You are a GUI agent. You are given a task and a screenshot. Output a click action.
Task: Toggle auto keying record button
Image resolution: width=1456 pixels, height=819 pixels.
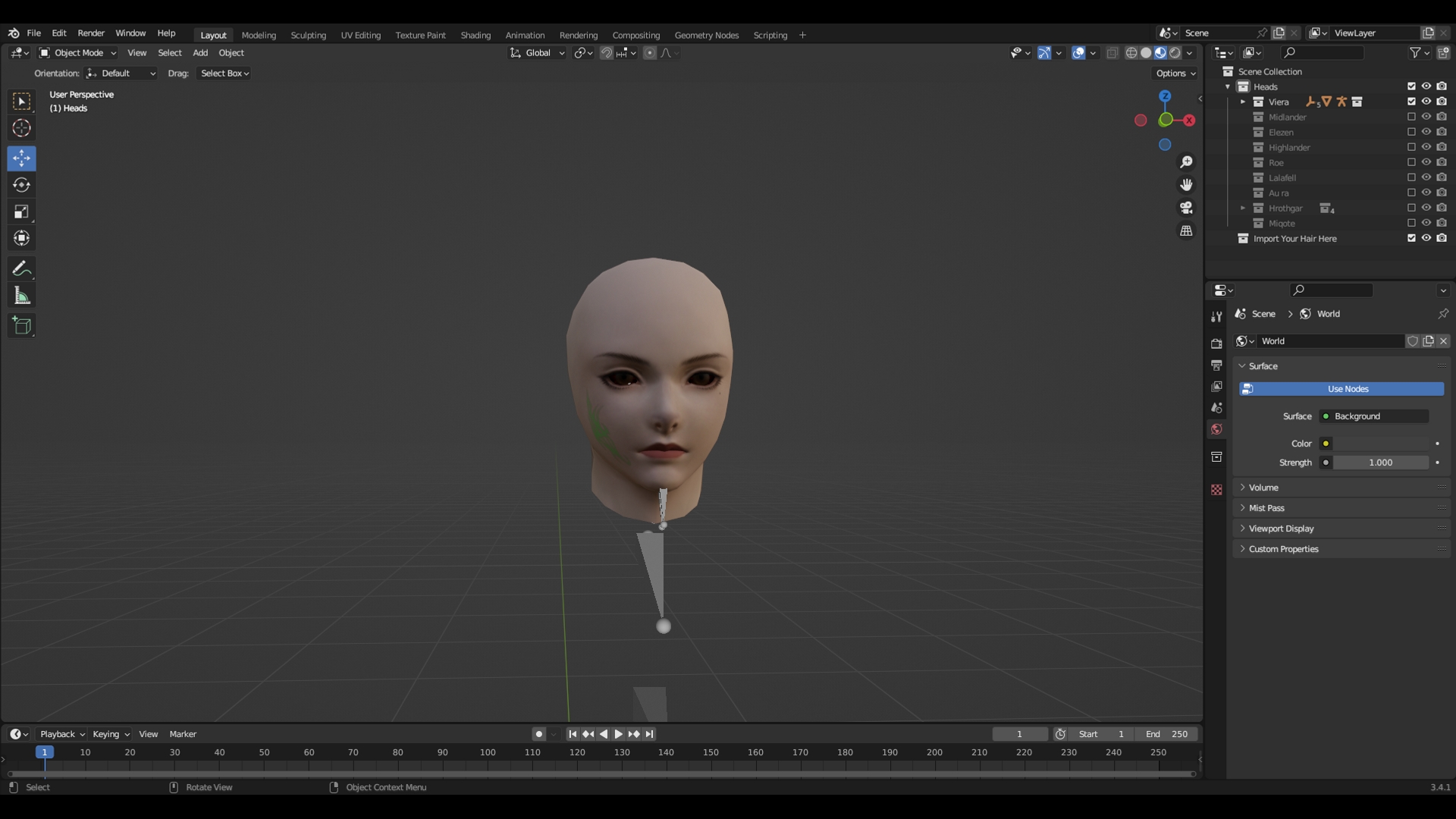point(538,734)
